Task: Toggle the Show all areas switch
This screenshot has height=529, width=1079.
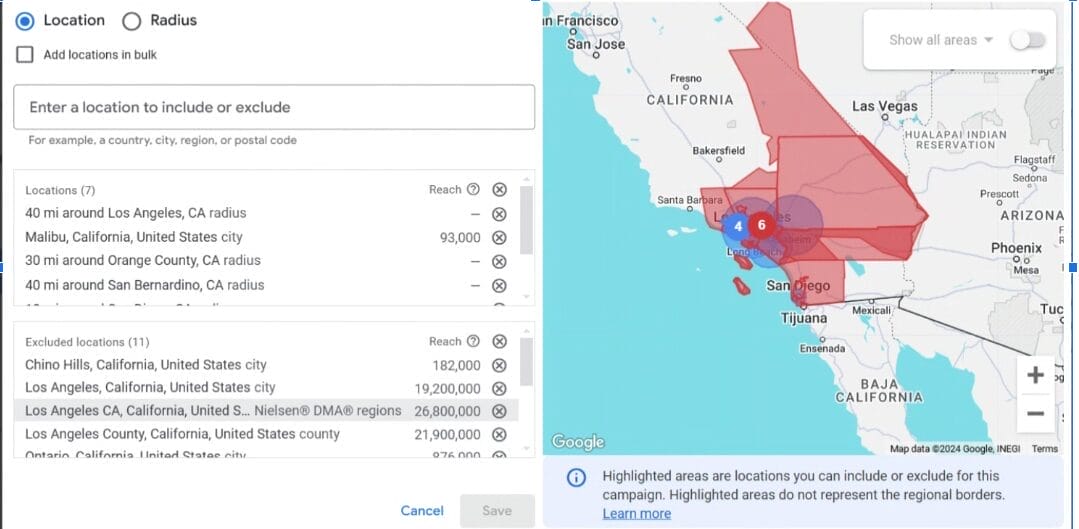Action: pyautogui.click(x=1027, y=40)
